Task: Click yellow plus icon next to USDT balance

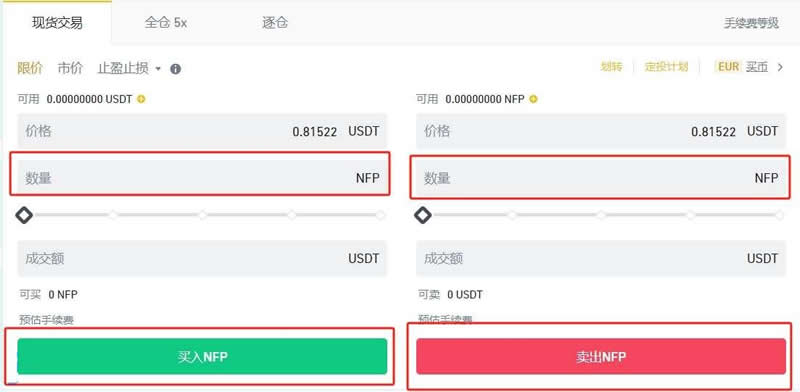Action: [141, 99]
